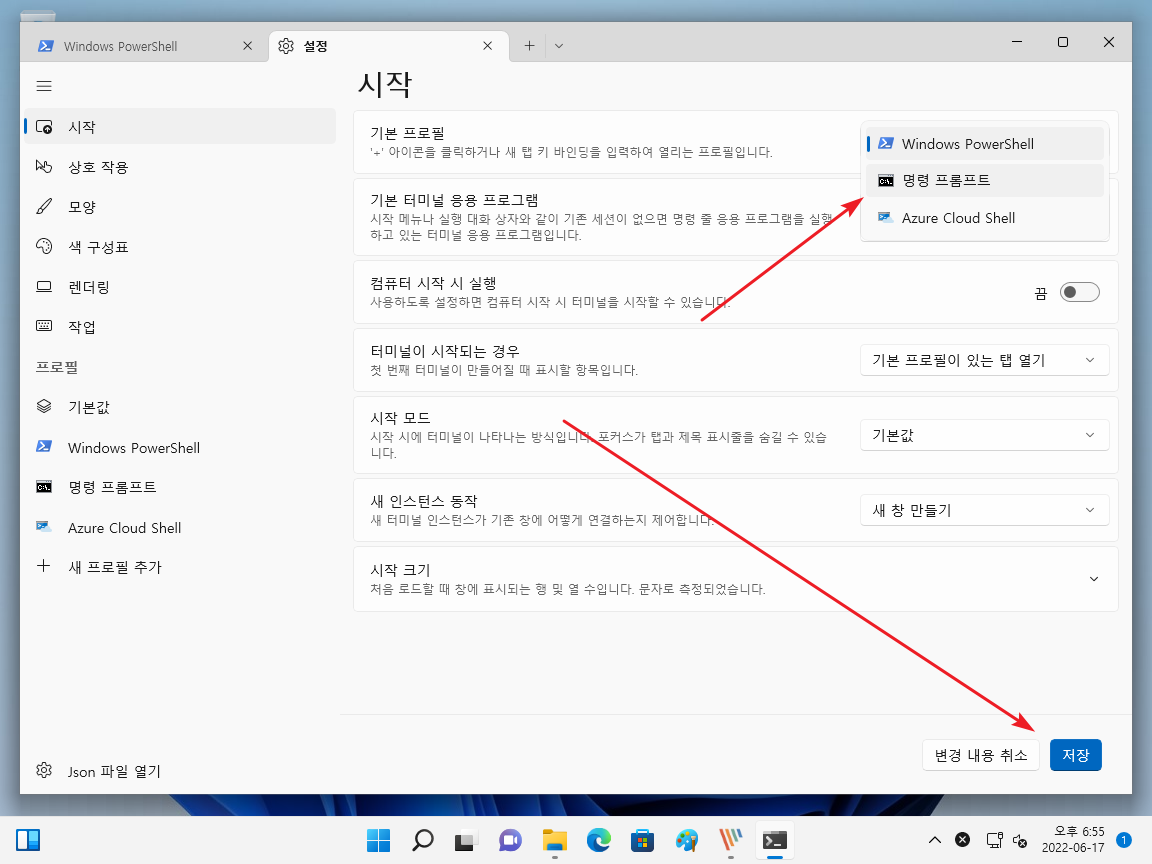The height and width of the screenshot is (864, 1152).
Task: Minimize the Terminal window
Action: point(1017,43)
